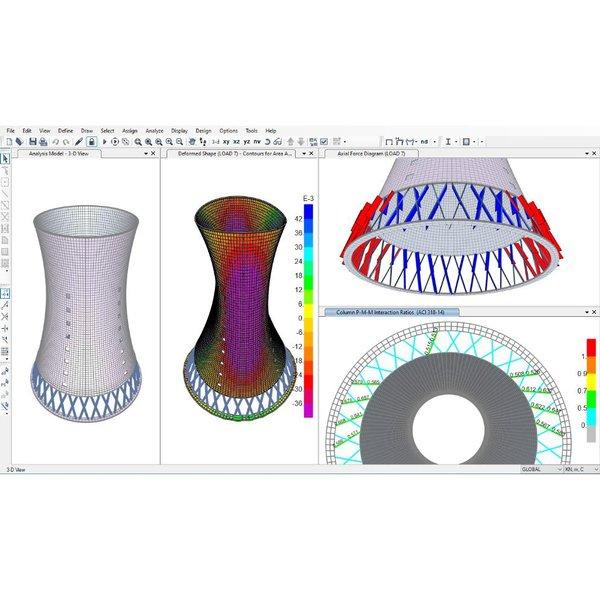Toggle the checkmark display options icon
600x600 pixels.
[x=324, y=142]
